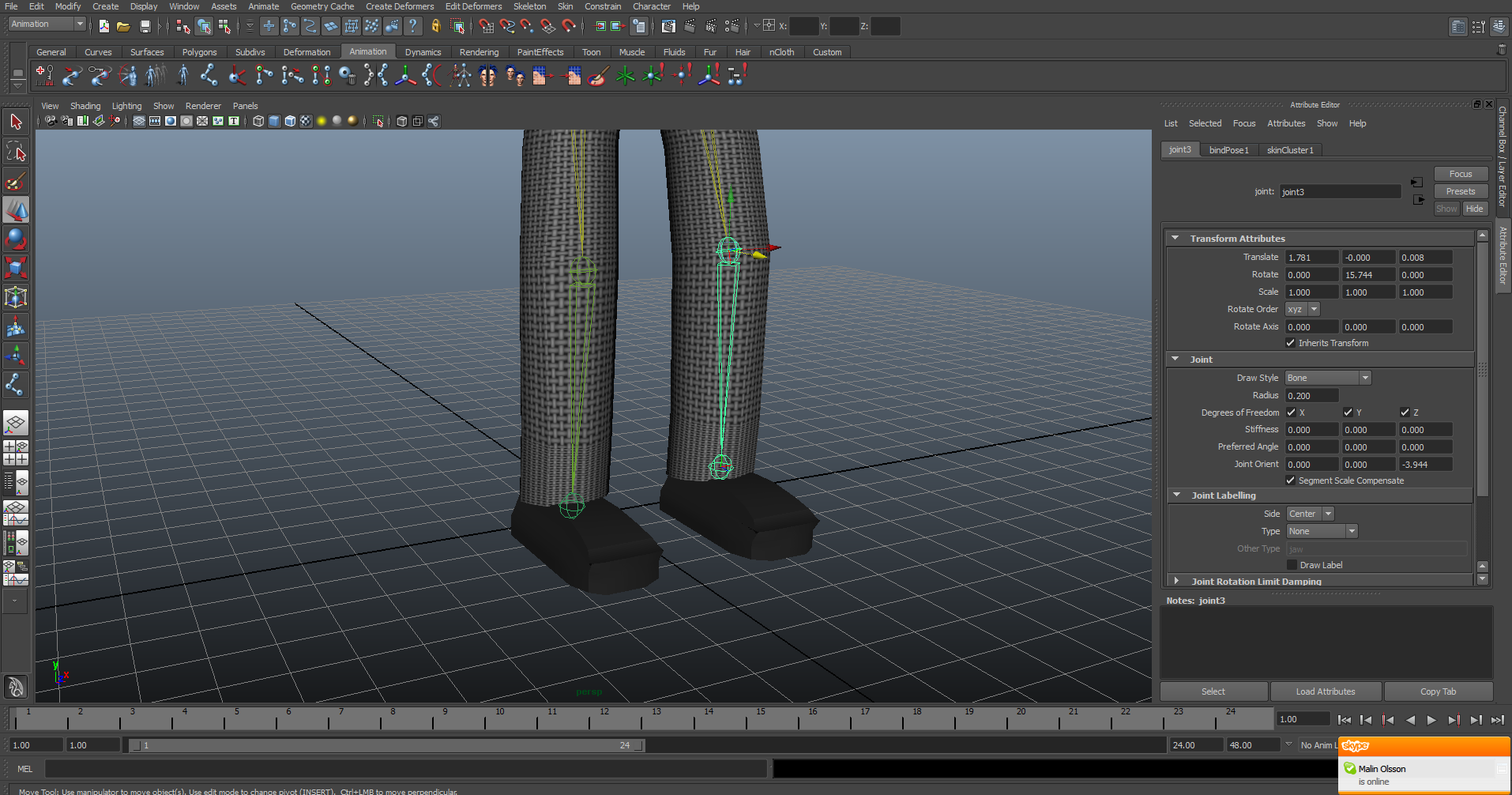Expand Joint Rotation Limit Damping section
Image resolution: width=1512 pixels, height=795 pixels.
point(1176,581)
